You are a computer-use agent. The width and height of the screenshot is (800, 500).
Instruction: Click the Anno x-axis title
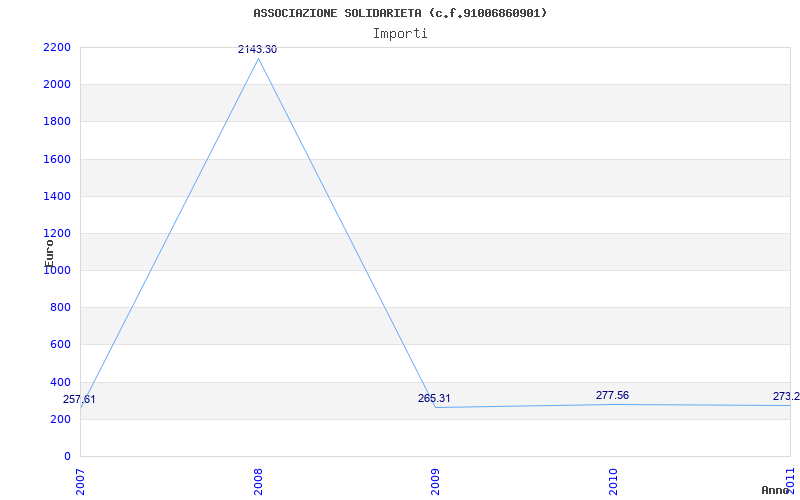point(775,490)
